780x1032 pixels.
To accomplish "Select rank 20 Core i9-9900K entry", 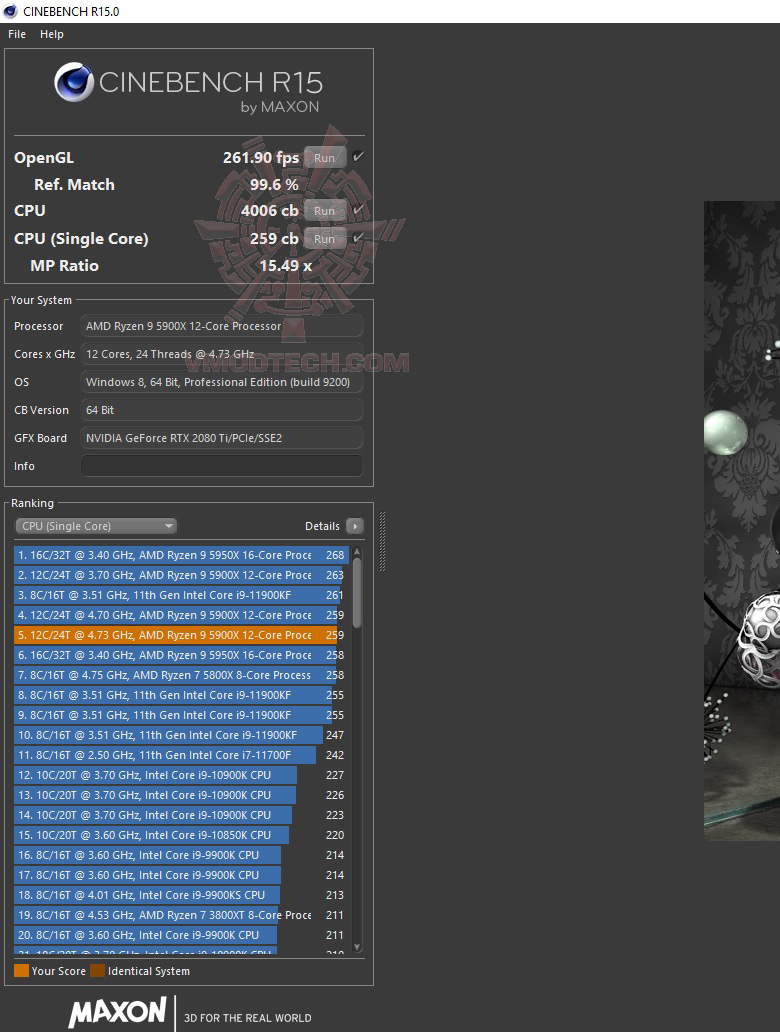I will [x=181, y=935].
